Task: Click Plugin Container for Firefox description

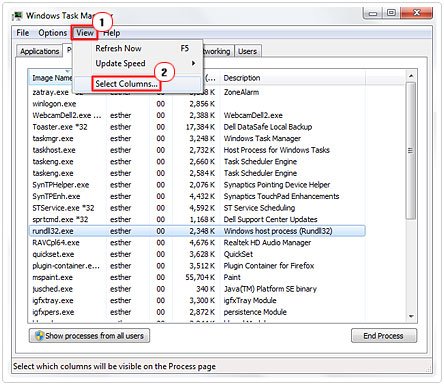Action: (269, 266)
